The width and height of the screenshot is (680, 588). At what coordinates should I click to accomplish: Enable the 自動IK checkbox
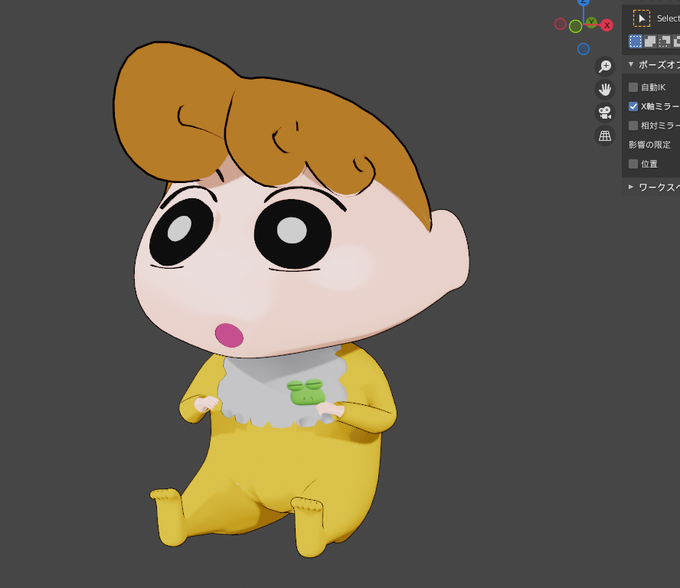[x=633, y=87]
